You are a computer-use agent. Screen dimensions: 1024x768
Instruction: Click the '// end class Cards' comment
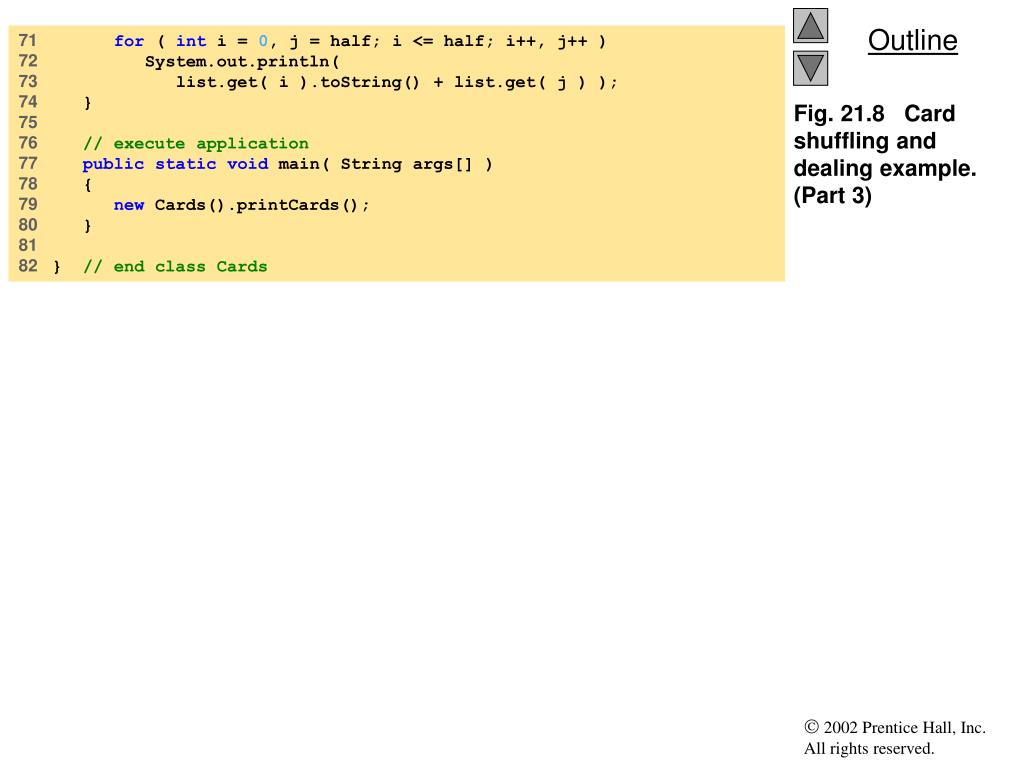tap(175, 266)
